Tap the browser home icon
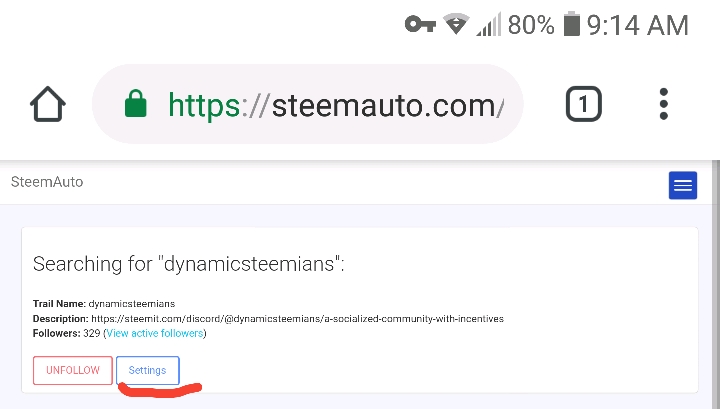 click(48, 104)
